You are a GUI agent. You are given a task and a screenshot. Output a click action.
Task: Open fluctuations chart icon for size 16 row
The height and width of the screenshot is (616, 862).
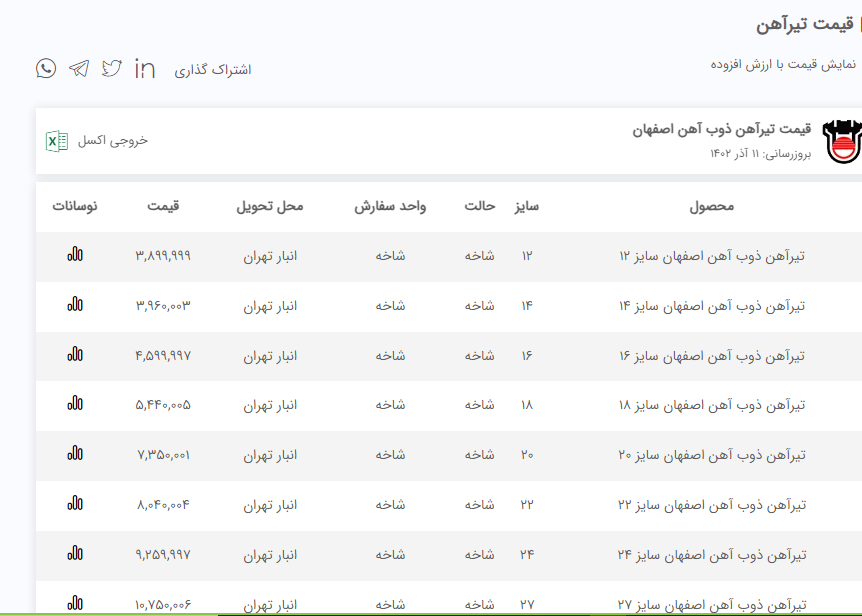[75, 354]
